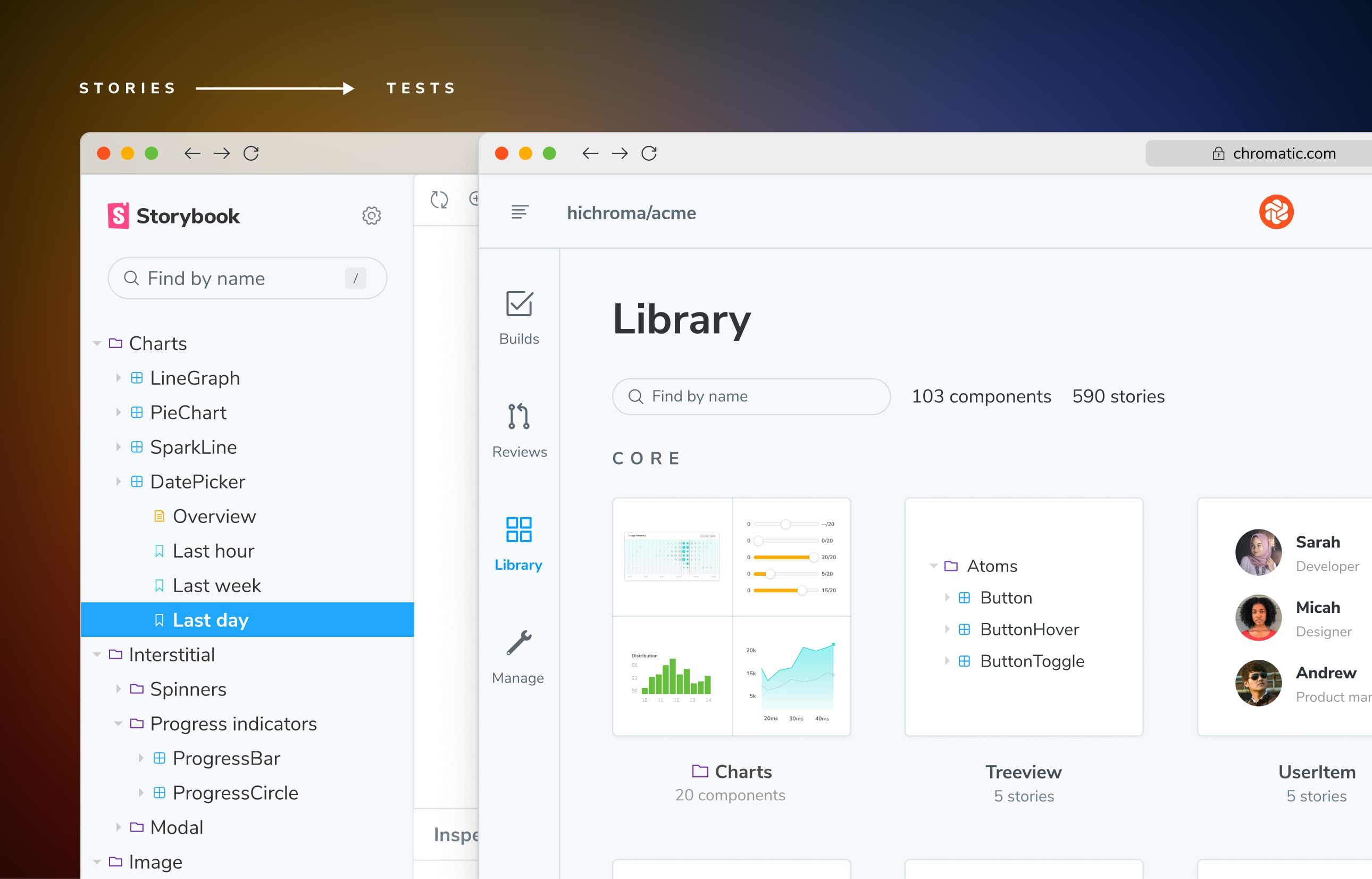Open the Manage wrench icon

tap(518, 643)
